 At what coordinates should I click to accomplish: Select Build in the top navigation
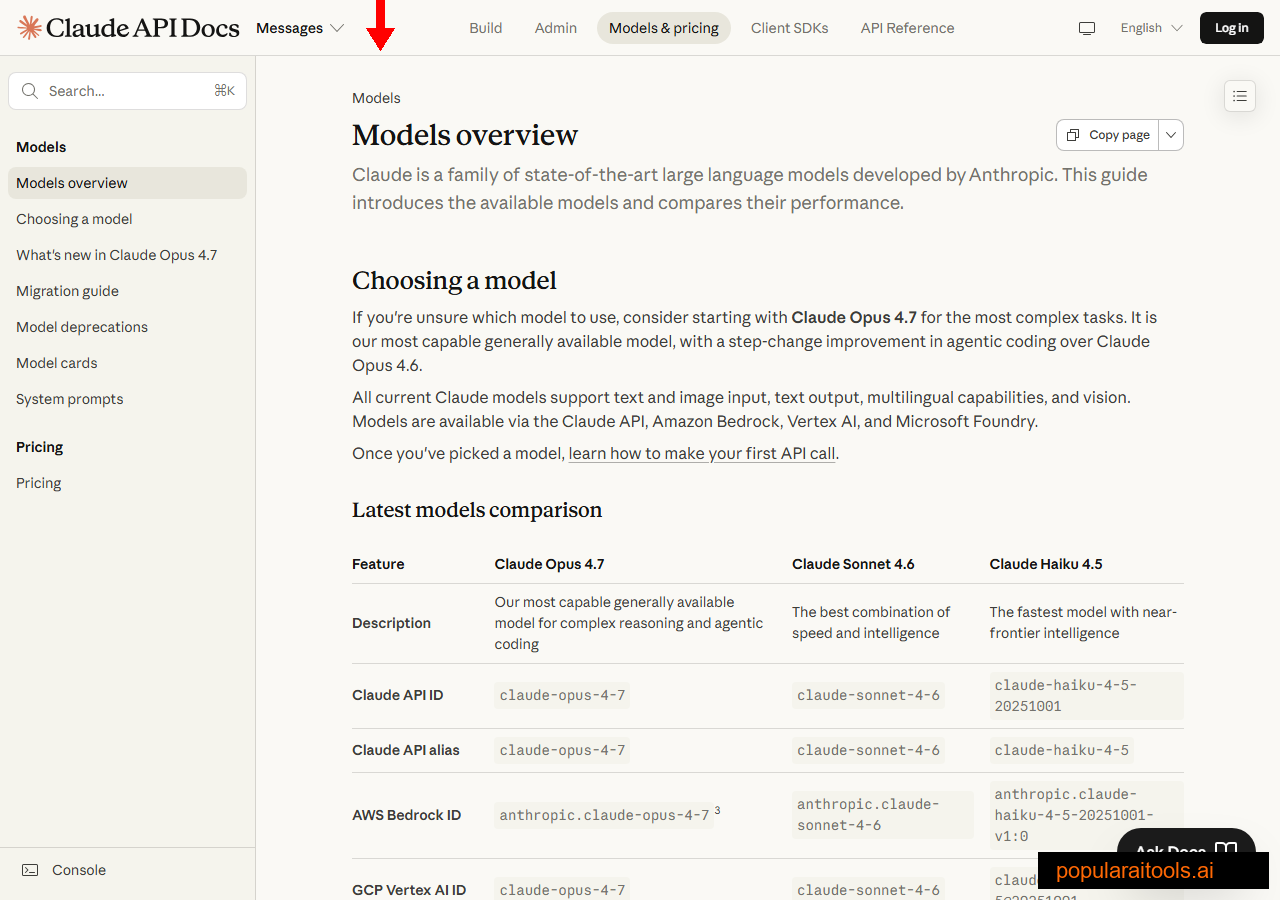pos(486,28)
